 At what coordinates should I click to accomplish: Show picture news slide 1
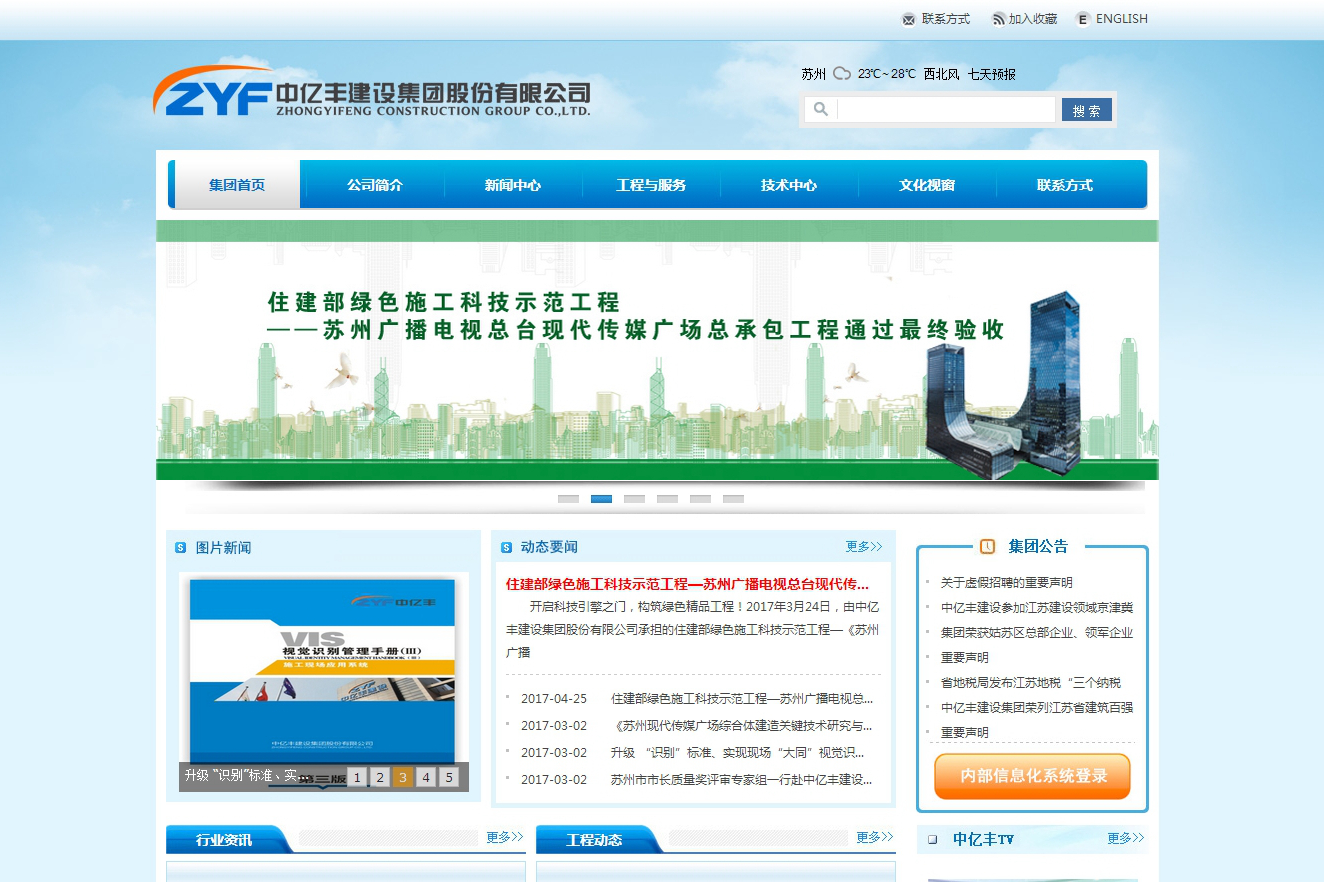[357, 777]
